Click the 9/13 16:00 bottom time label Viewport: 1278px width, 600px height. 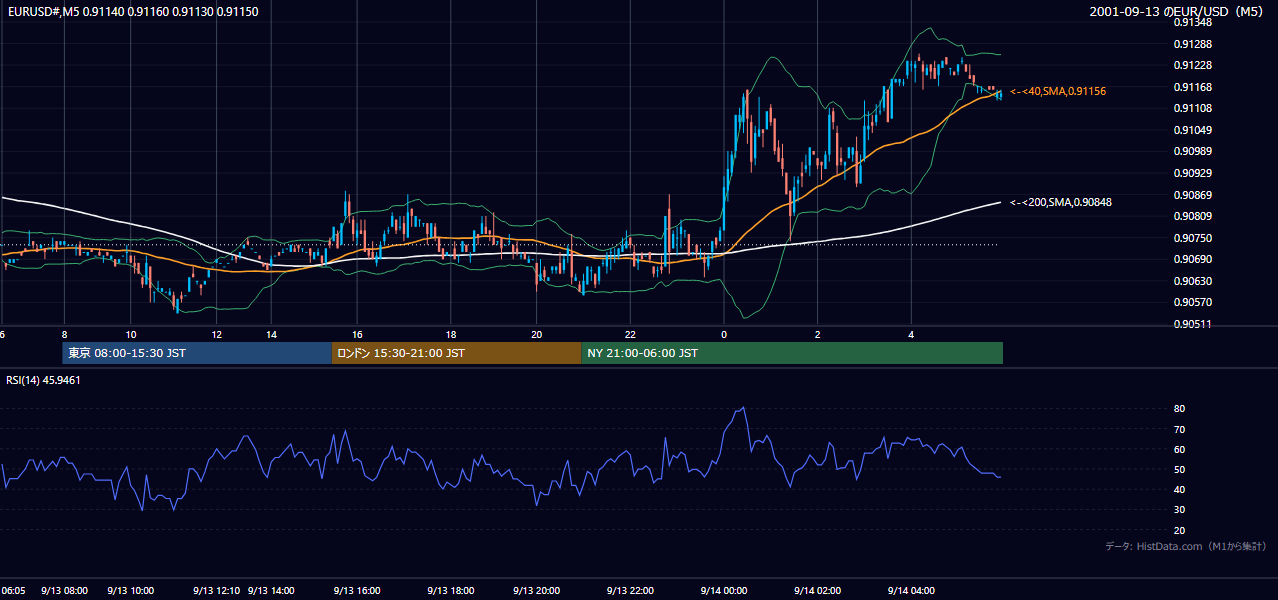tap(356, 591)
